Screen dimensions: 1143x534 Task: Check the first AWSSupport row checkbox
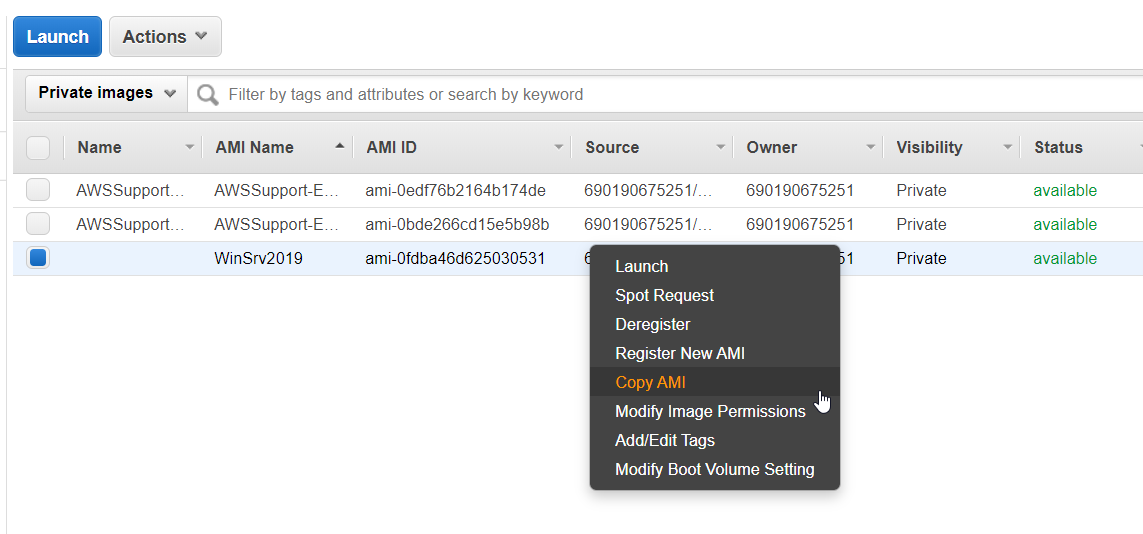click(38, 190)
